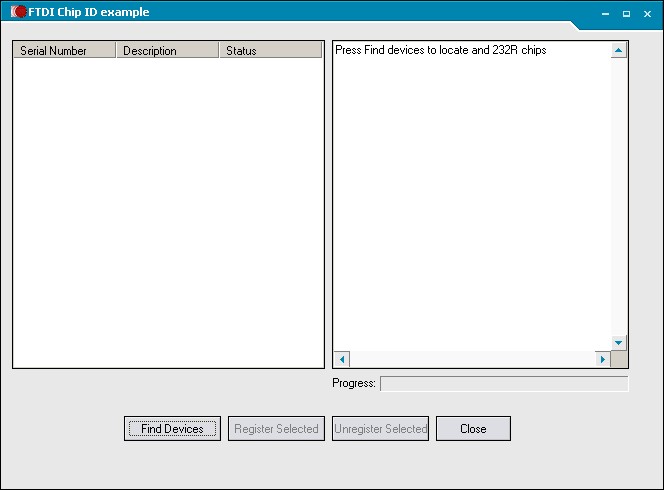This screenshot has height=490, width=664.
Task: Click the Unregister Selected button
Action: tap(380, 429)
